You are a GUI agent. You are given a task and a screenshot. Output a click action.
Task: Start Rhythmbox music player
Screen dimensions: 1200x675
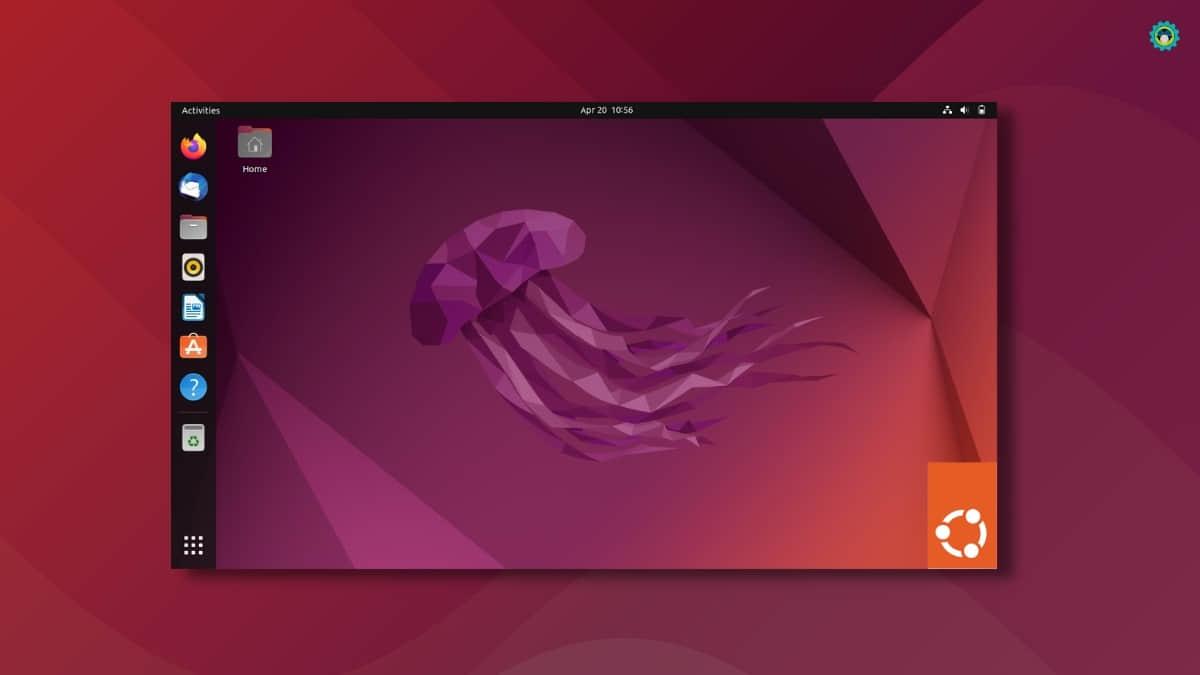point(193,267)
